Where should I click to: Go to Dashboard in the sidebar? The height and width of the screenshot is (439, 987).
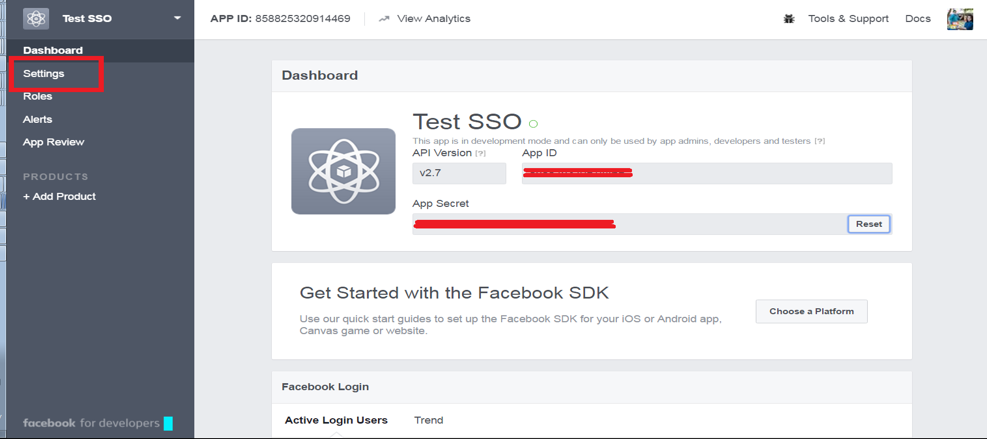click(x=53, y=50)
